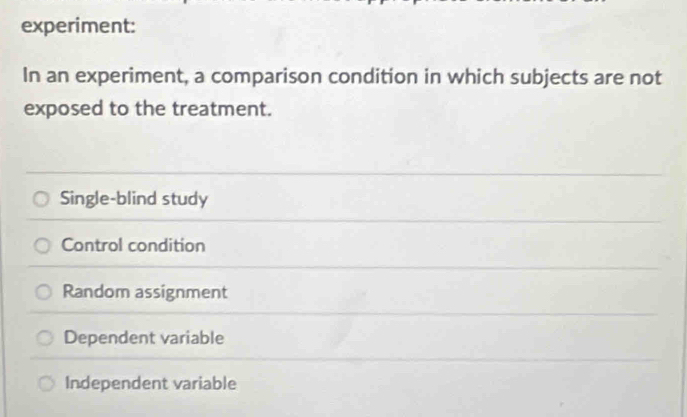The height and width of the screenshot is (417, 687).
Task: Click the 'Random assignment' answer label
Action: click(x=145, y=292)
